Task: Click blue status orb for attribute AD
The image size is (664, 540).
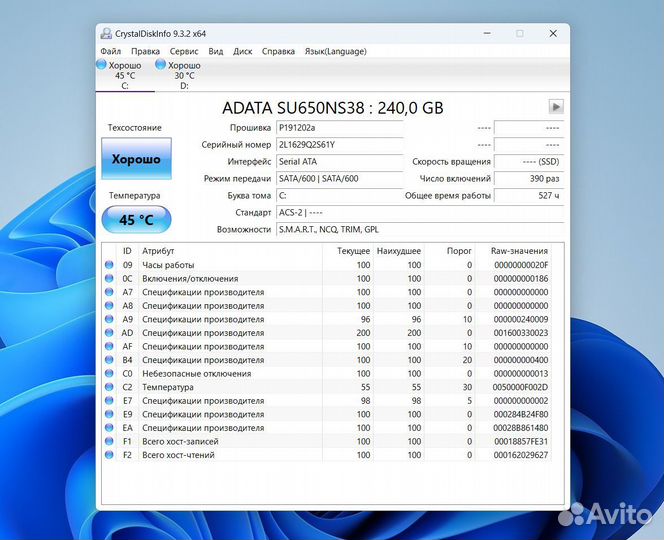Action: point(109,332)
